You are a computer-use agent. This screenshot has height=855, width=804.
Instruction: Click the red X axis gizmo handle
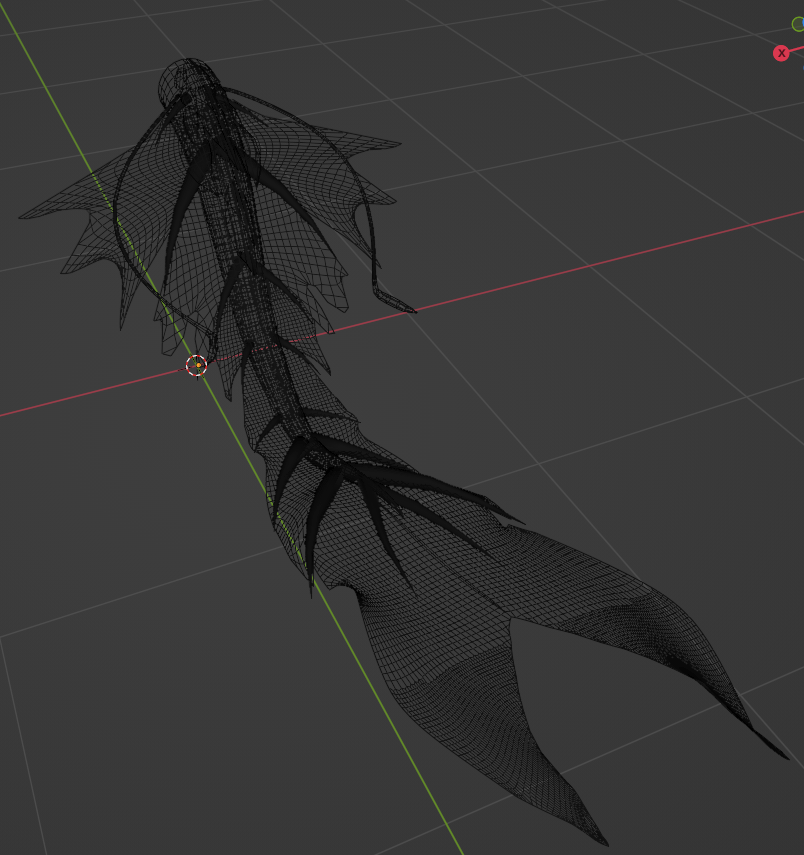click(x=781, y=53)
